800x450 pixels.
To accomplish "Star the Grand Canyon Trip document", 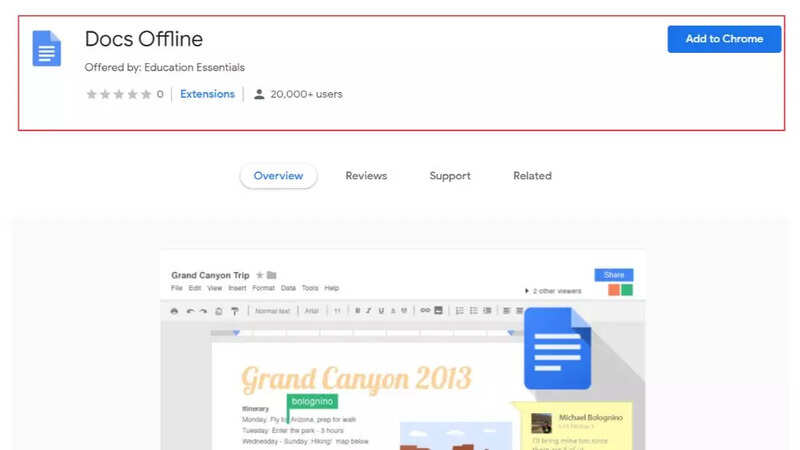I will tap(260, 275).
